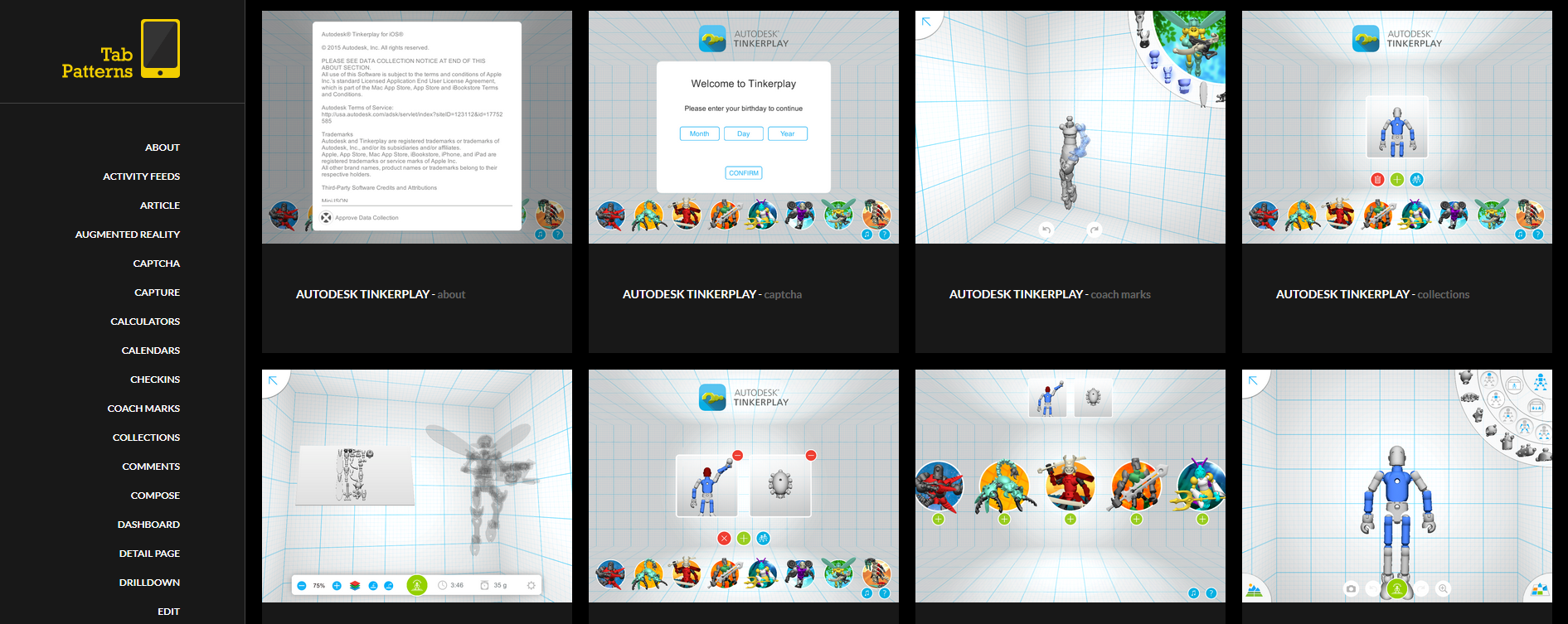Click red trash icon in collections screenshot
The image size is (1568, 624).
(1377, 179)
